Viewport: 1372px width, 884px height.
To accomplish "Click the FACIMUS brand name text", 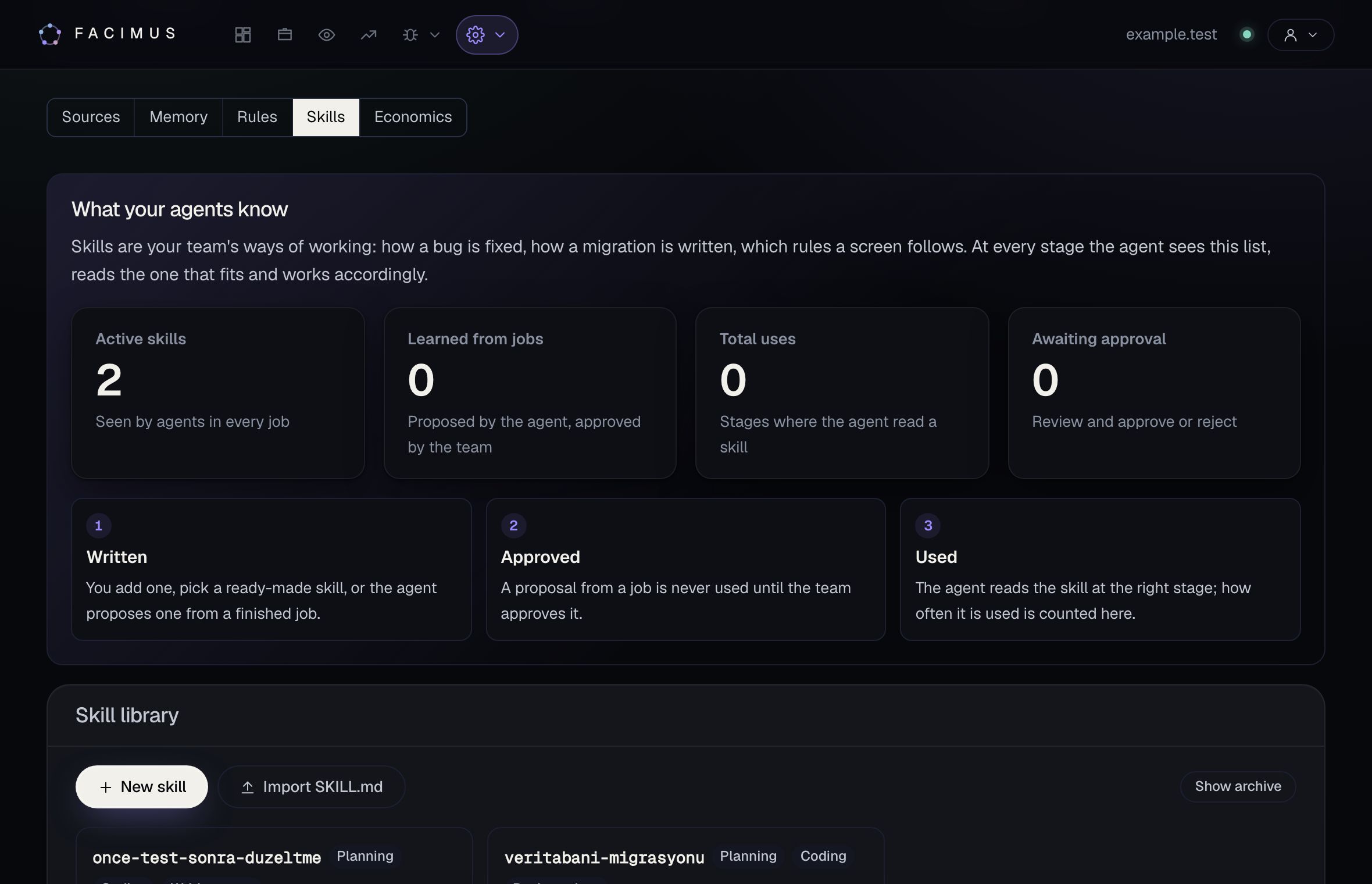I will (x=125, y=33).
